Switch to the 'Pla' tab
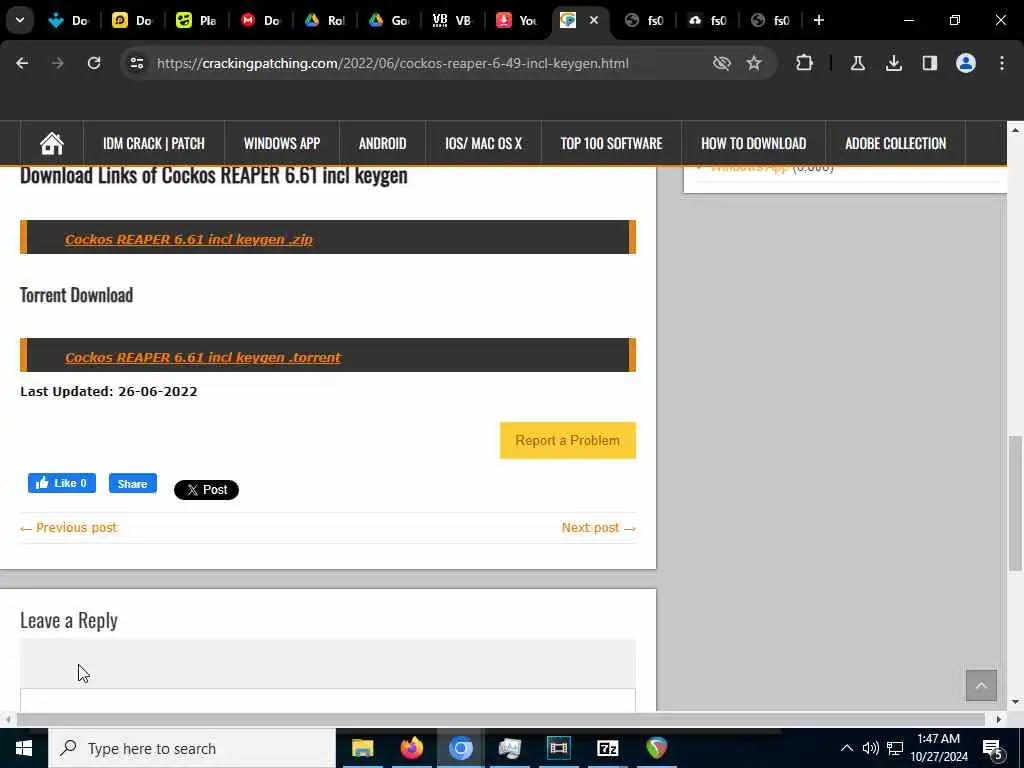Viewport: 1024px width, 768px height. pyautogui.click(x=196, y=20)
